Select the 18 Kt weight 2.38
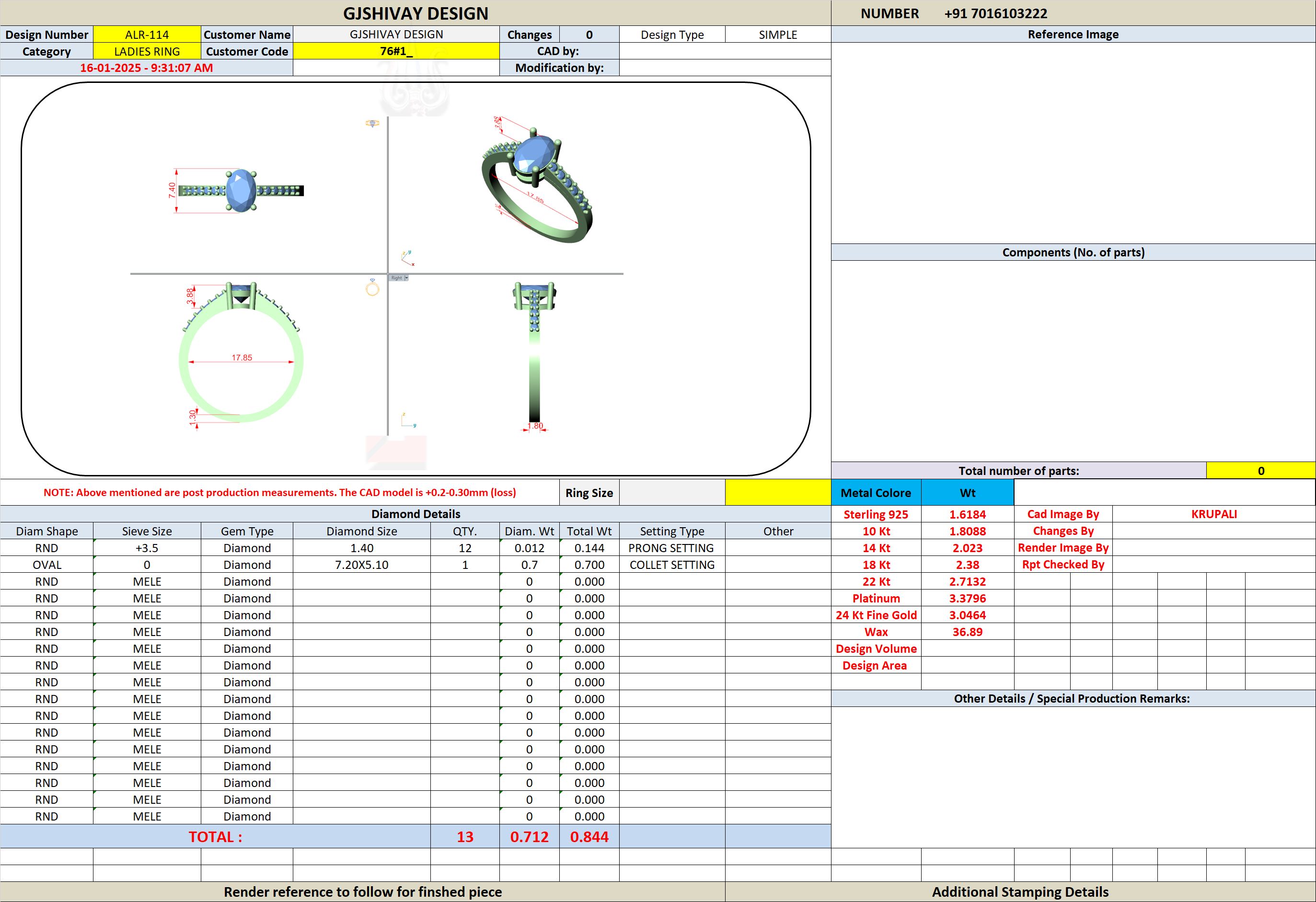Image resolution: width=1316 pixels, height=902 pixels. point(968,565)
